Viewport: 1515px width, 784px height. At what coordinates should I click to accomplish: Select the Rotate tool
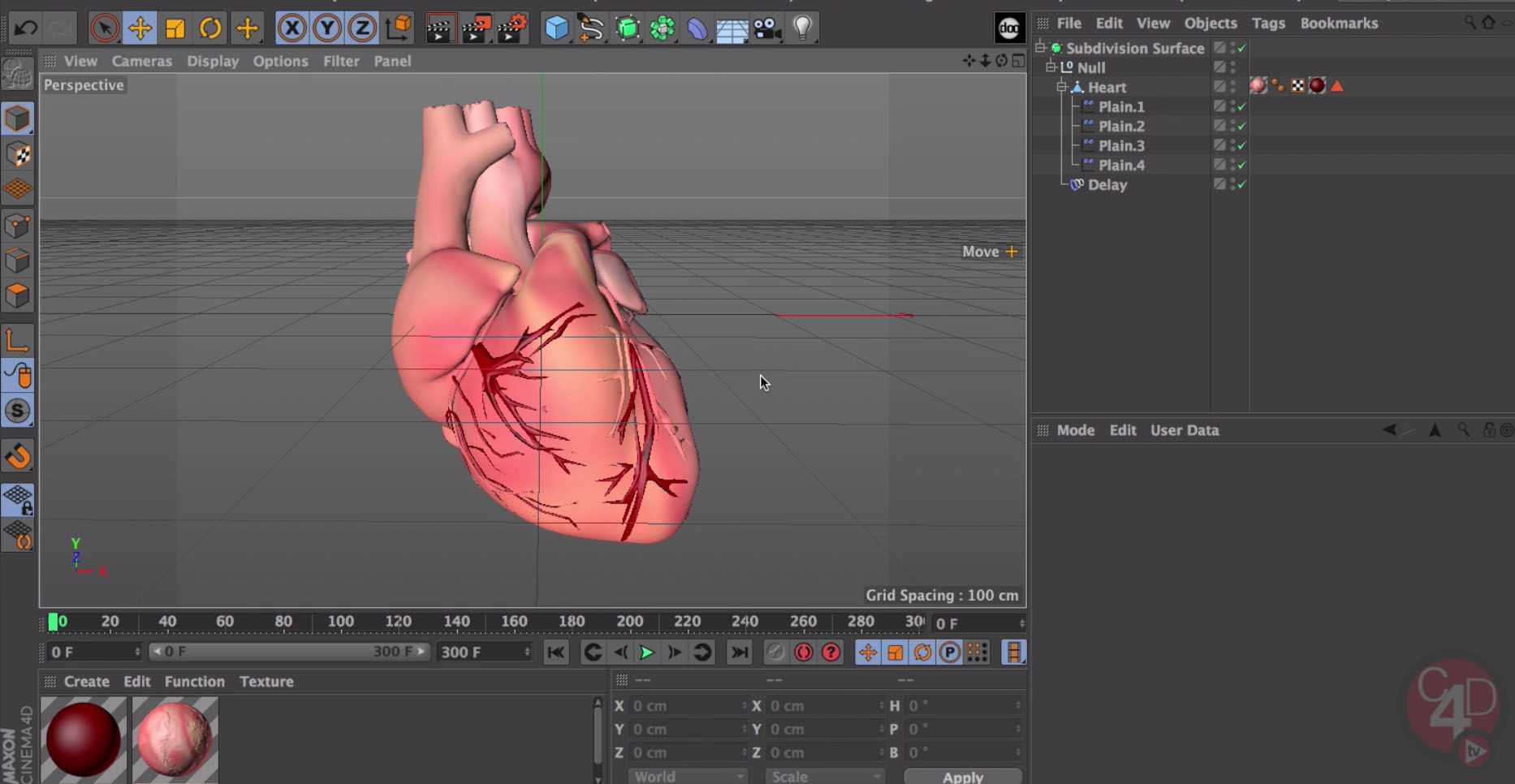[210, 28]
